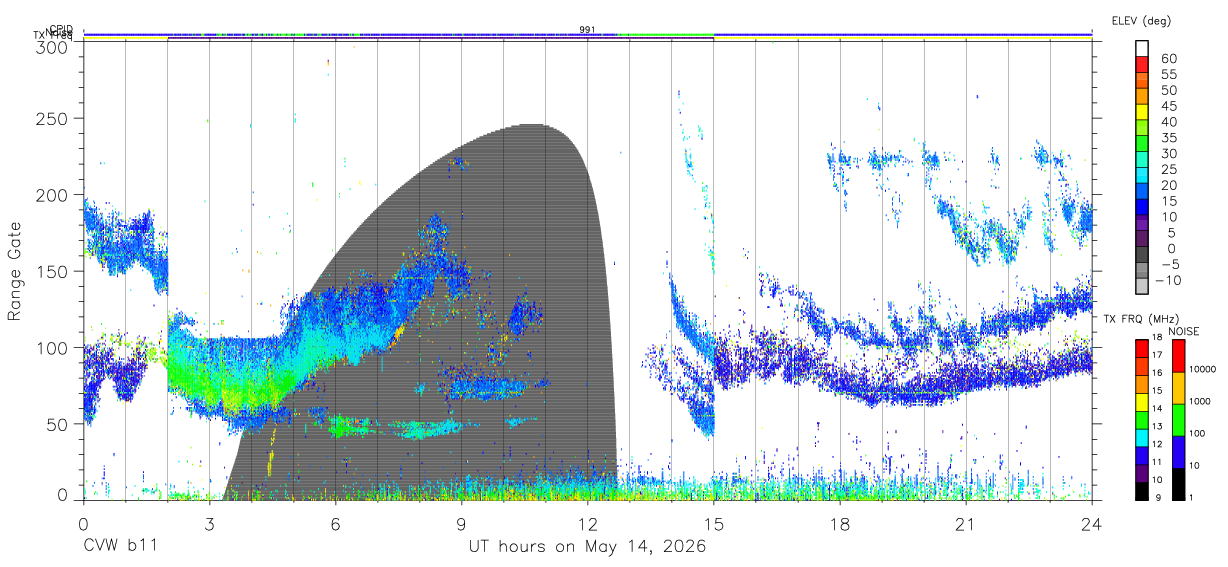The width and height of the screenshot is (1228, 567).
Task: Click the green 30–35 degree elevation swatch
Action: [x=1142, y=144]
